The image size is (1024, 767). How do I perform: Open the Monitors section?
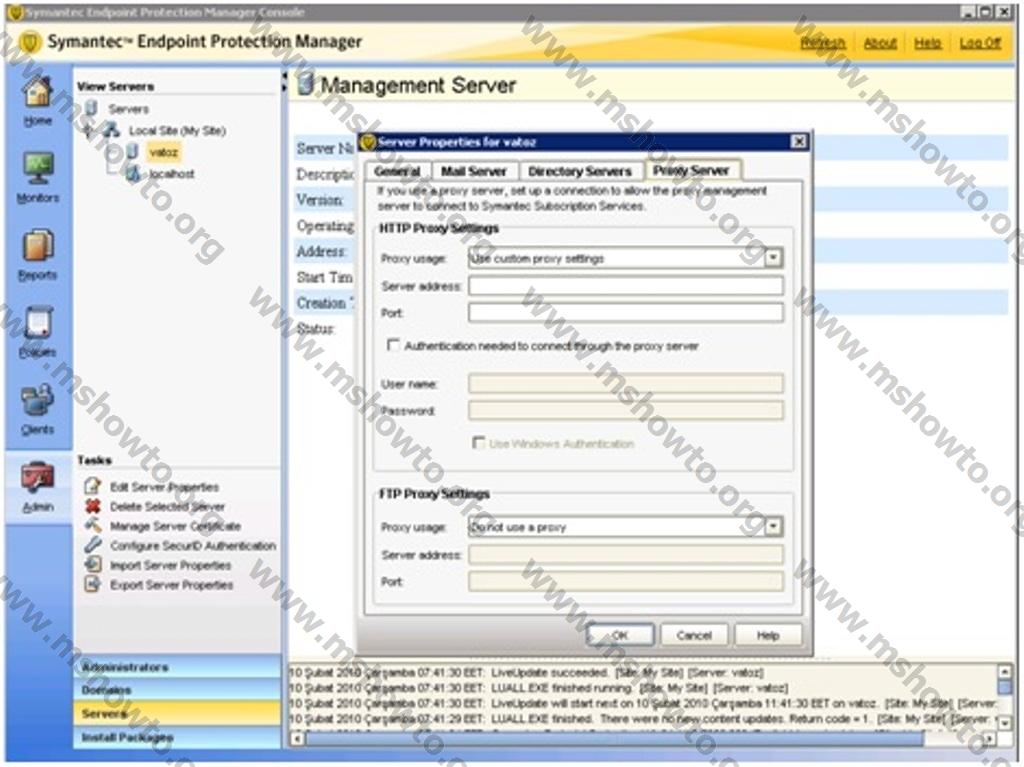pyautogui.click(x=37, y=177)
